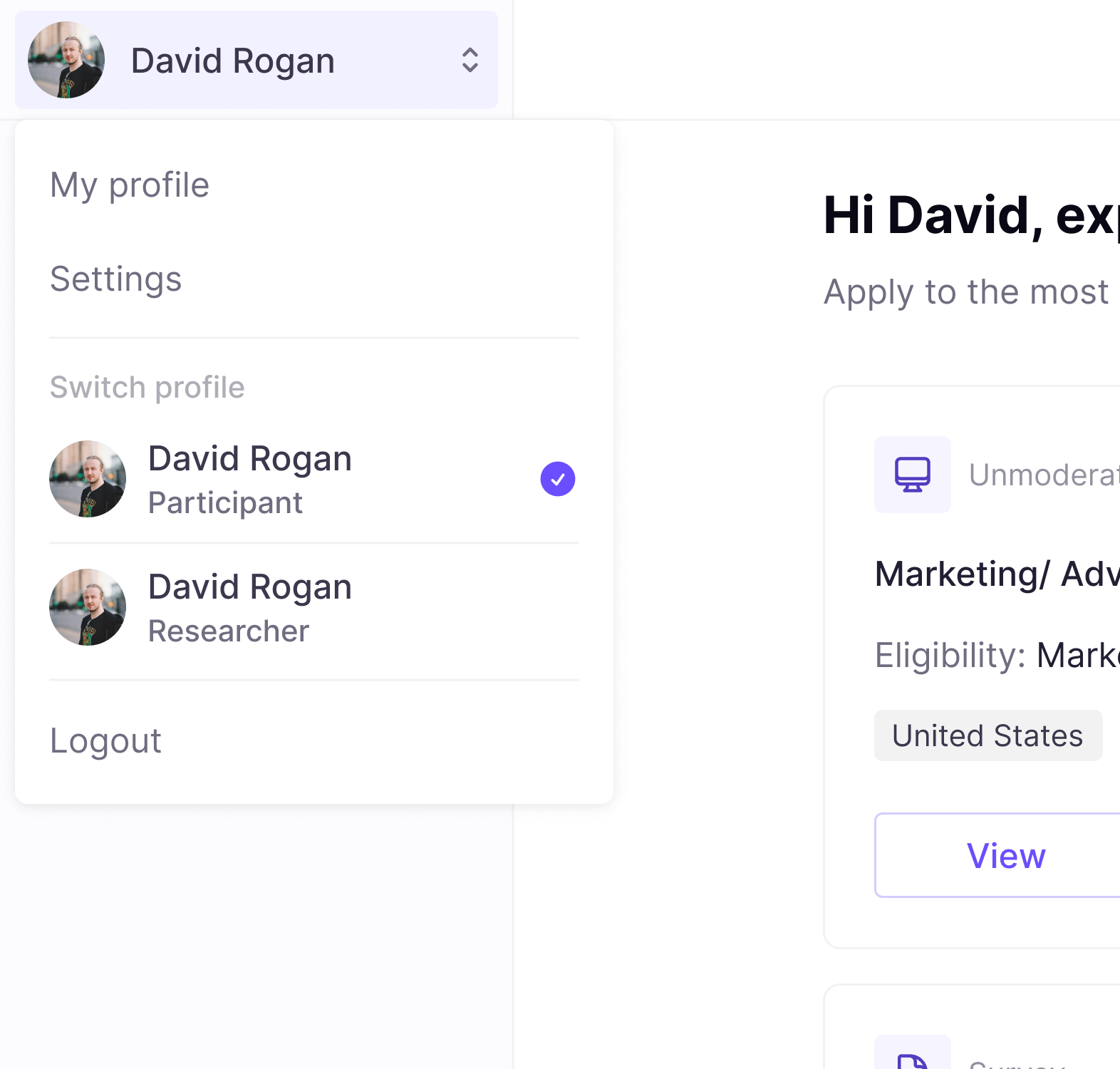Click the United States tag
Viewport: 1120px width, 1069px height.
(x=988, y=735)
